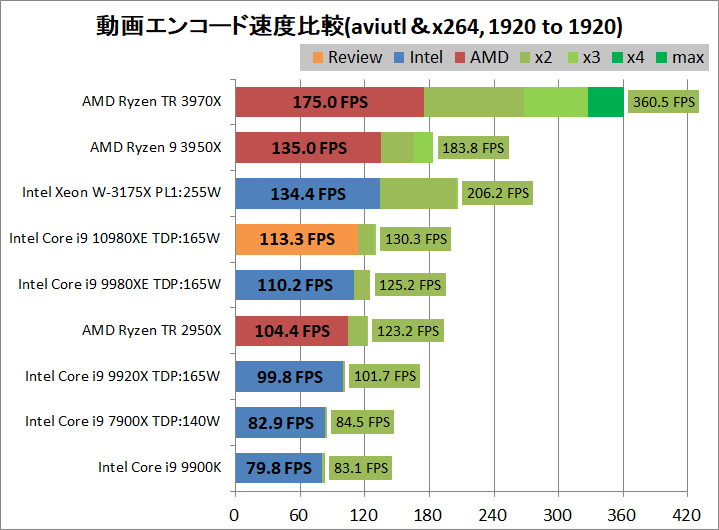Click the 206.2 FPS data label
The image size is (719, 530).
pos(498,193)
